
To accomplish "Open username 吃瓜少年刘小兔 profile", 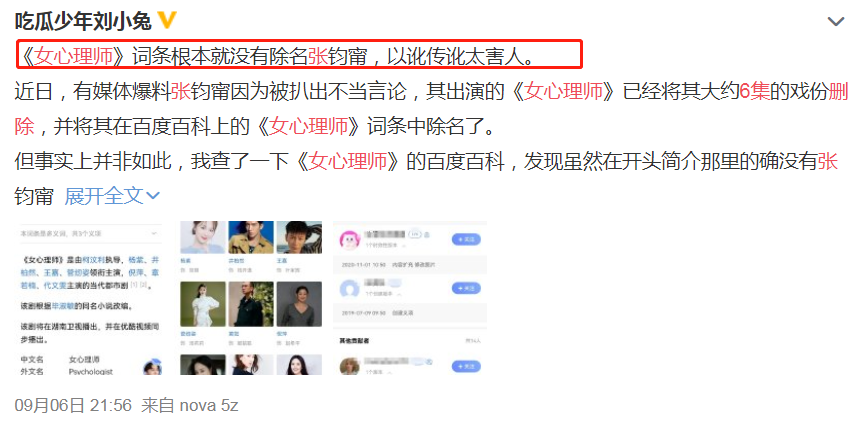I will [x=83, y=21].
